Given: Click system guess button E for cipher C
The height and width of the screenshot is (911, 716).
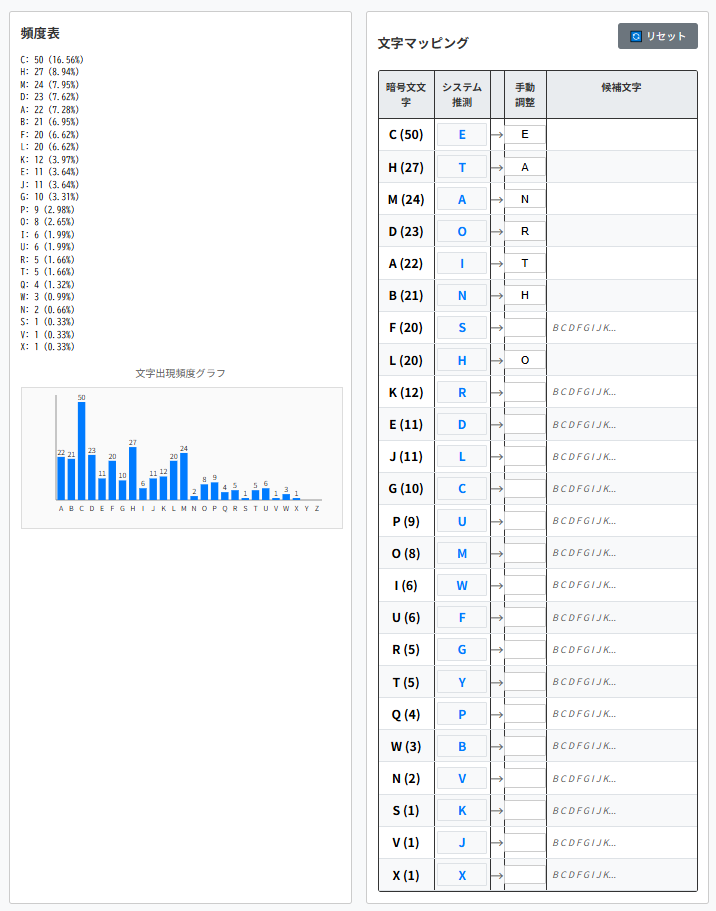Looking at the screenshot, I should (462, 135).
